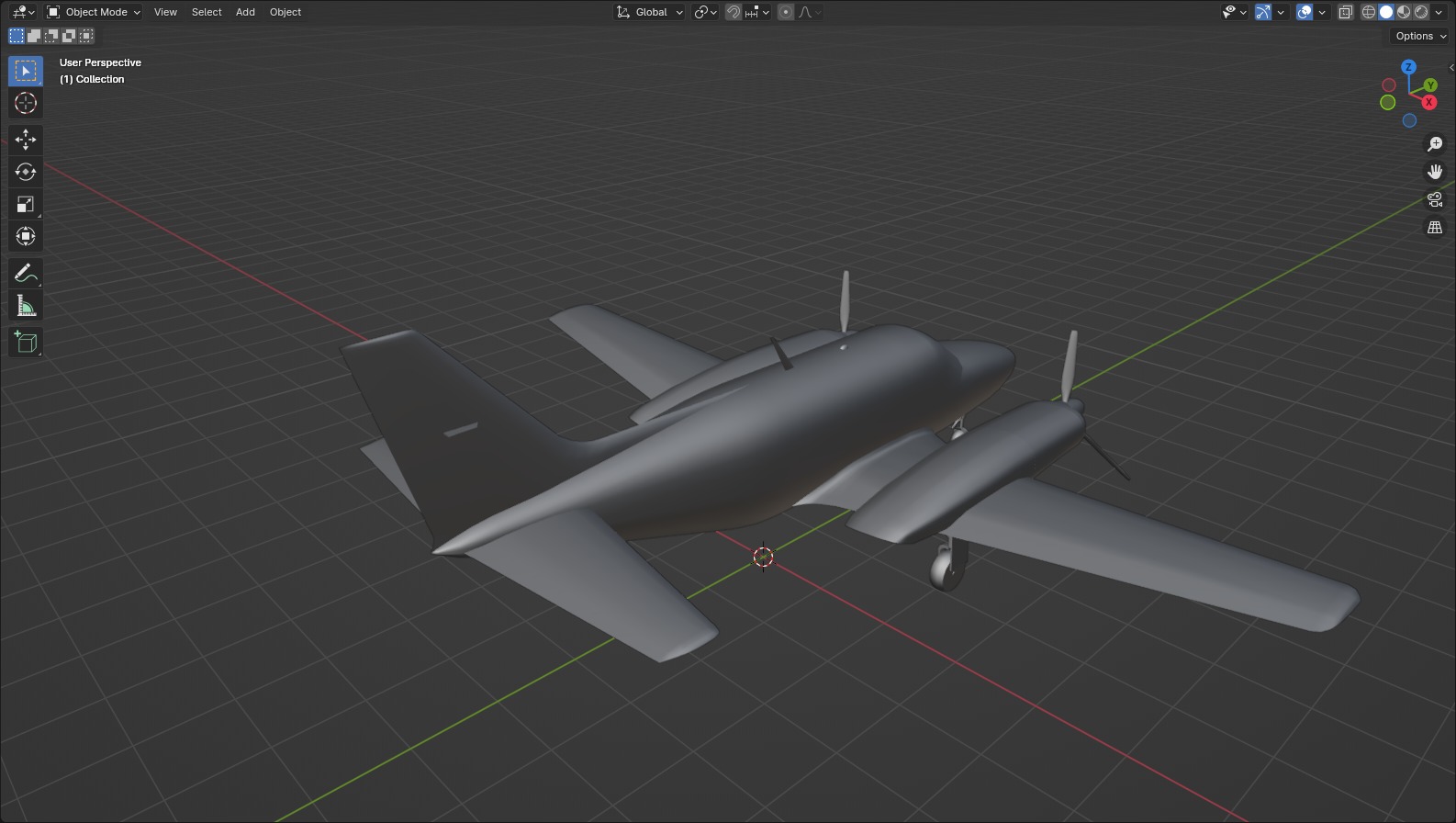Set selection mode to subtract selection

pyautogui.click(x=51, y=36)
